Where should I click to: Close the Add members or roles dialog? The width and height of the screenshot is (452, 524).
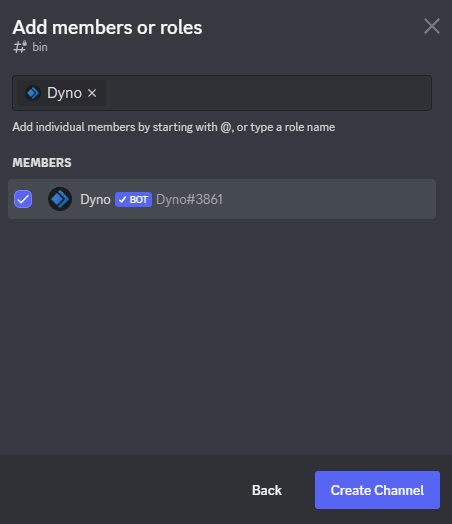coord(432,26)
